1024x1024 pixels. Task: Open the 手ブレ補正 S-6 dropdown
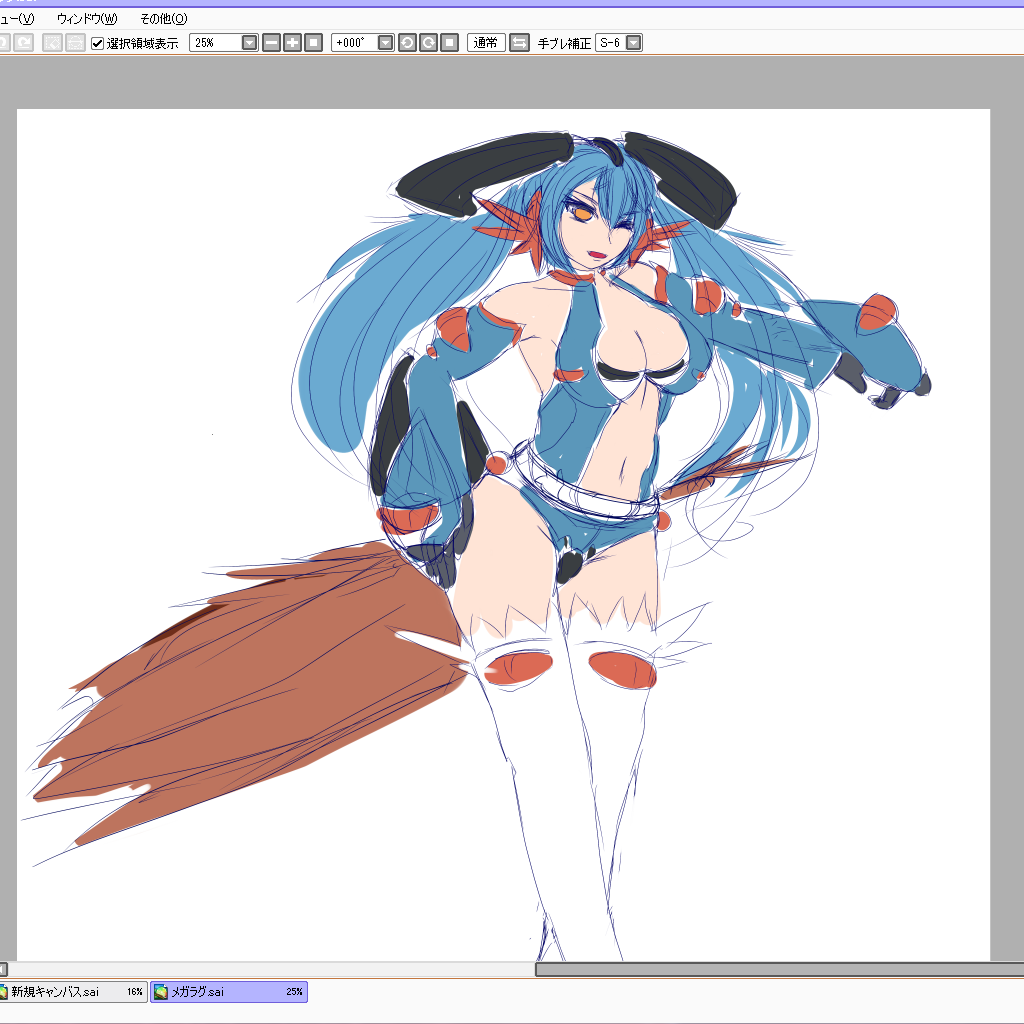coord(633,43)
